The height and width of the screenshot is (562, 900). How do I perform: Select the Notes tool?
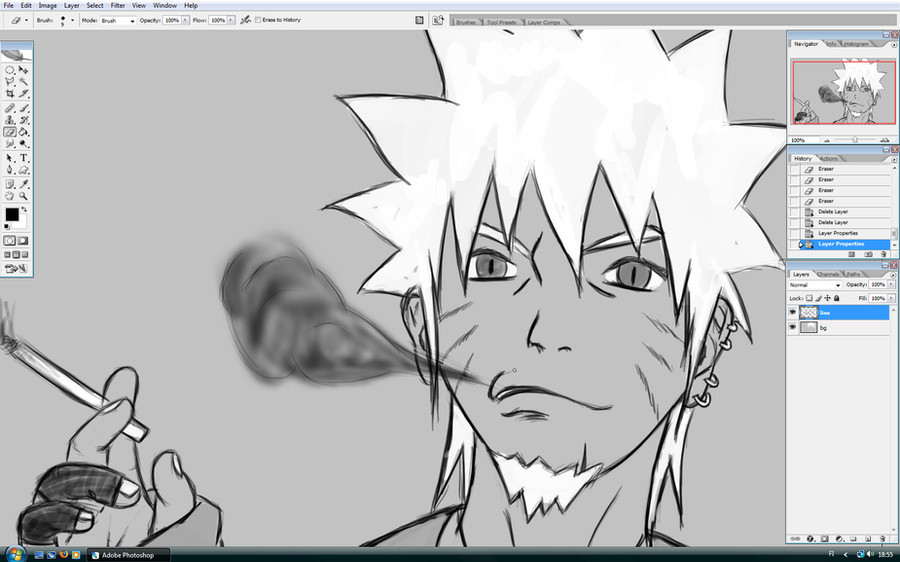[x=10, y=184]
